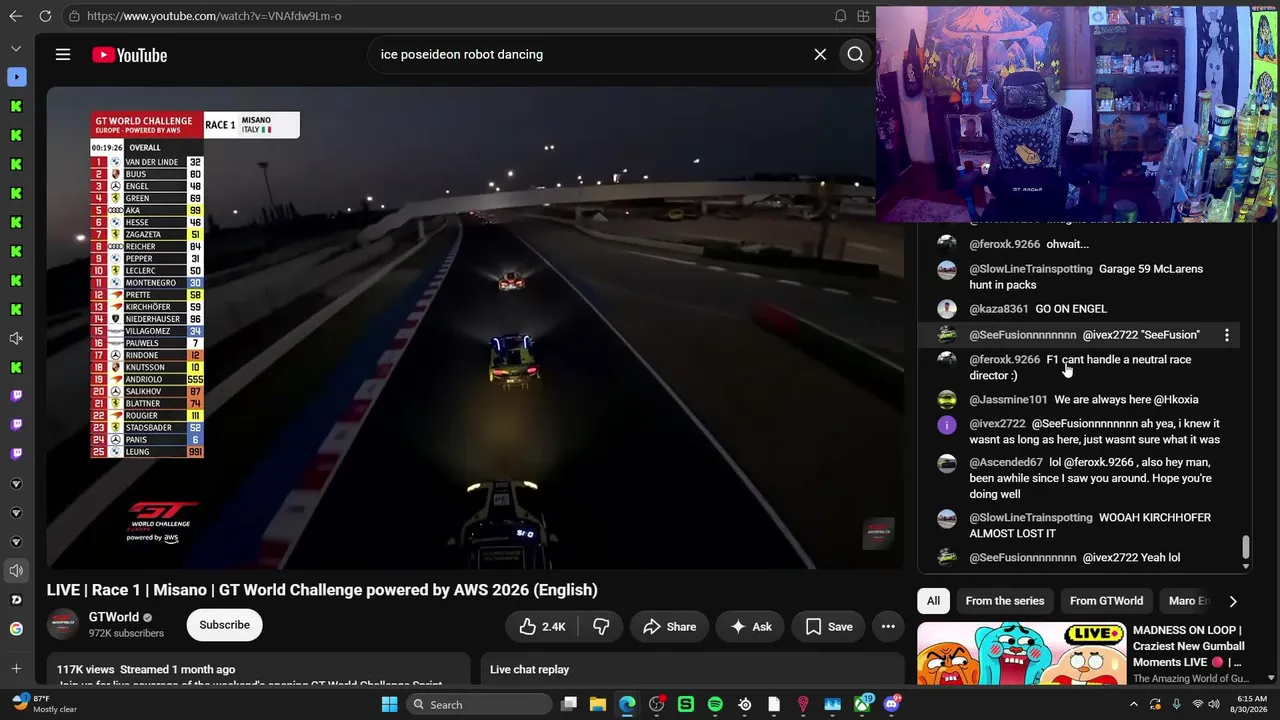Image resolution: width=1280 pixels, height=720 pixels.
Task: Click the channel watermark on the video player
Action: 879,533
